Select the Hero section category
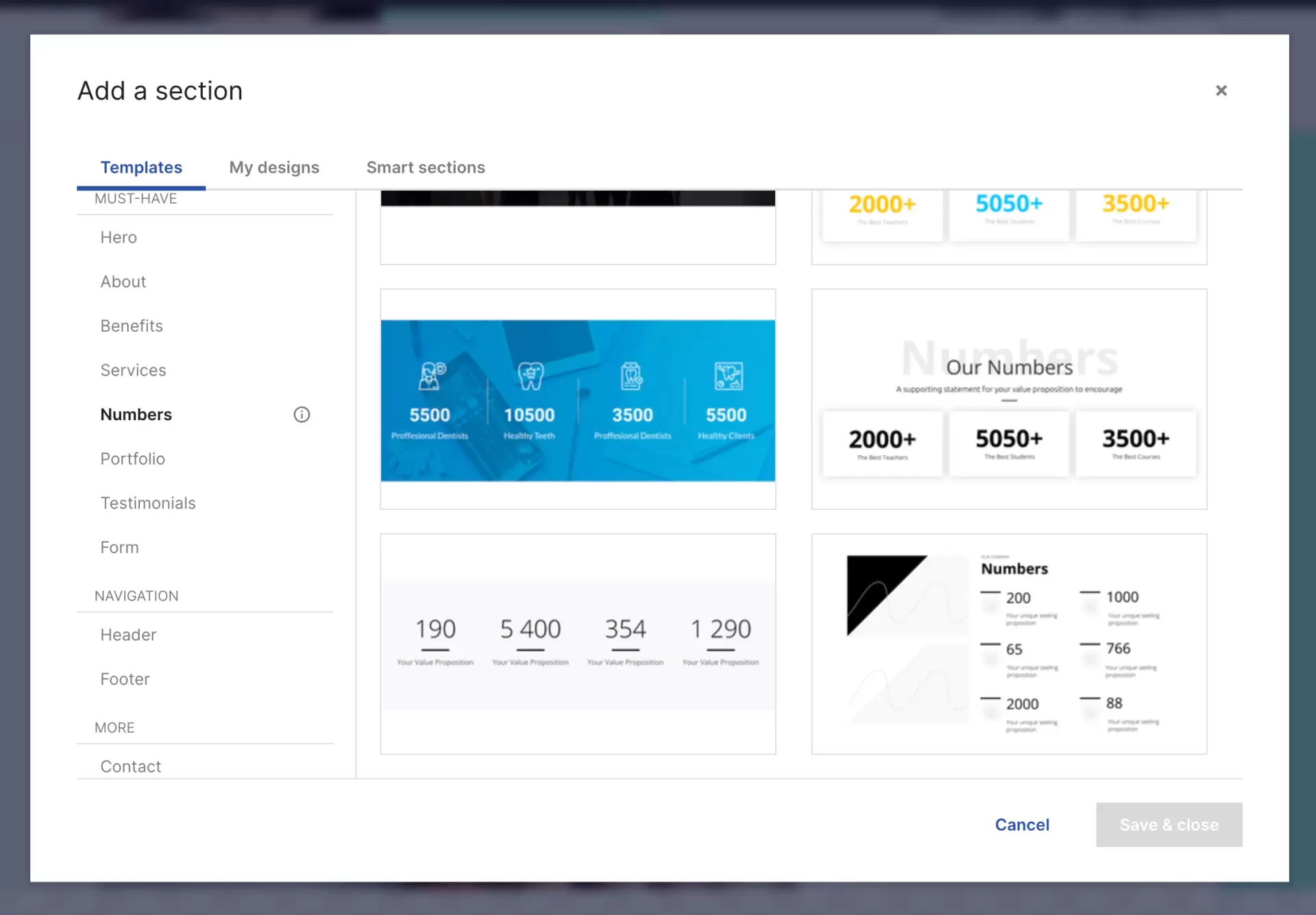This screenshot has width=1316, height=915. 118,237
